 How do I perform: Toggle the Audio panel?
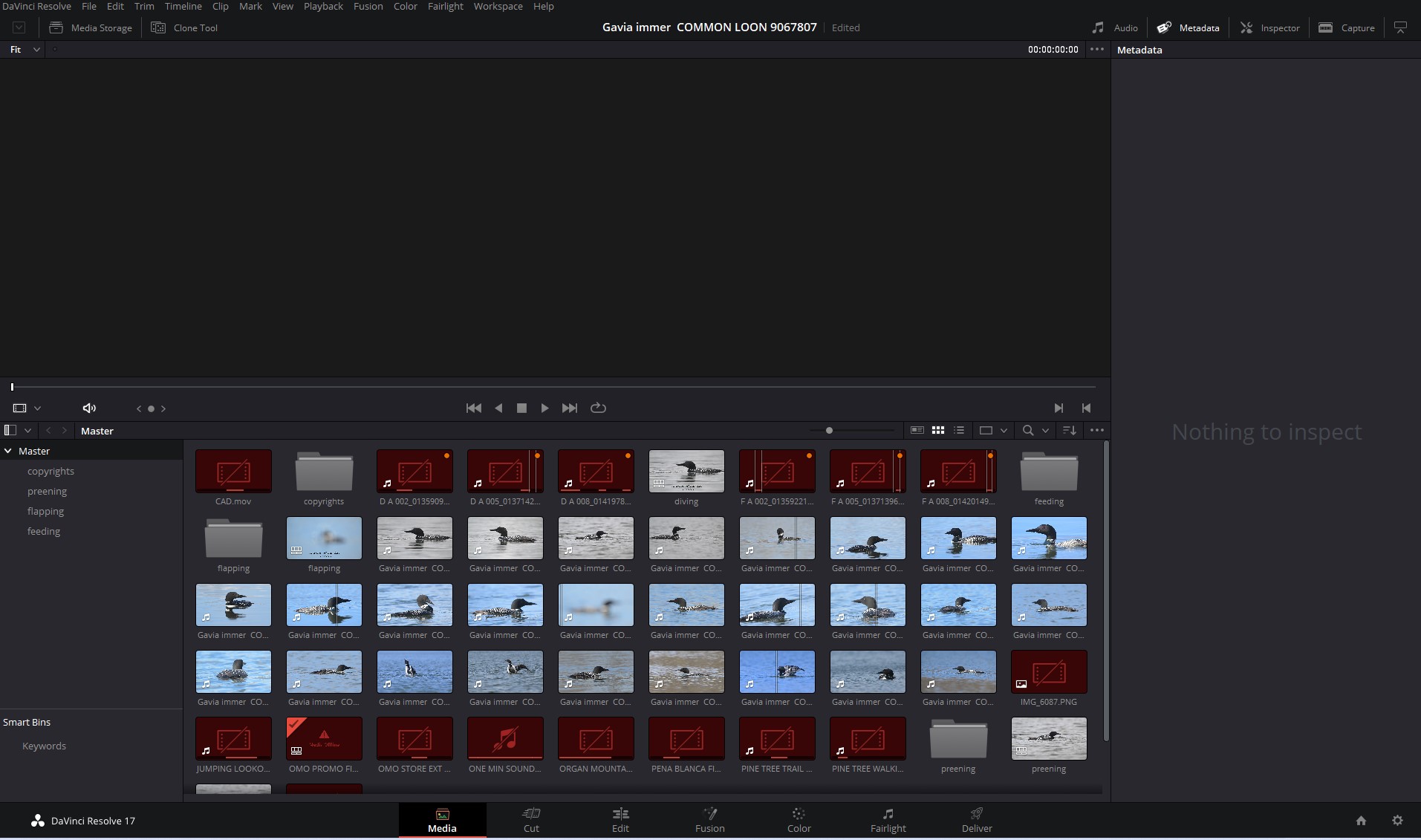pyautogui.click(x=1114, y=27)
